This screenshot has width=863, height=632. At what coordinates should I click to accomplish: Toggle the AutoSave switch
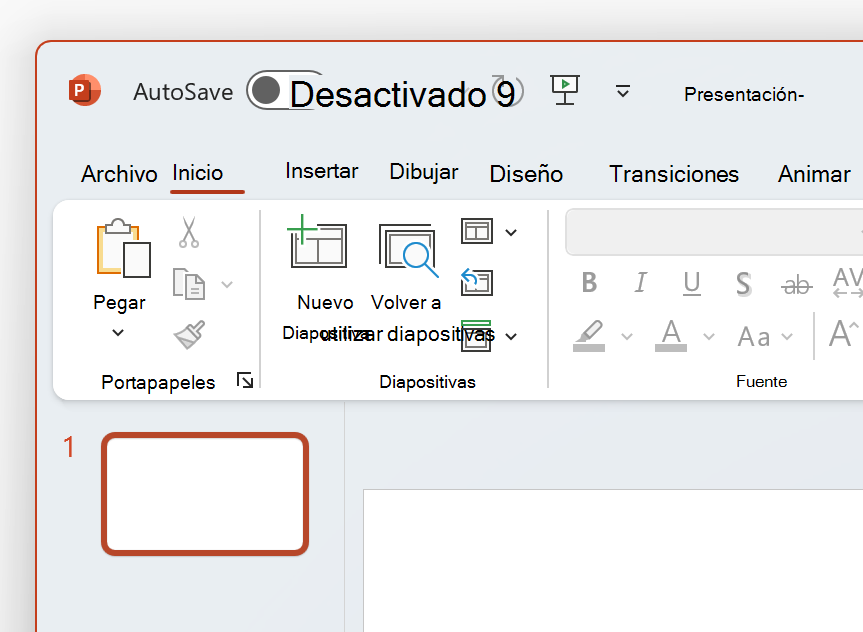(285, 90)
